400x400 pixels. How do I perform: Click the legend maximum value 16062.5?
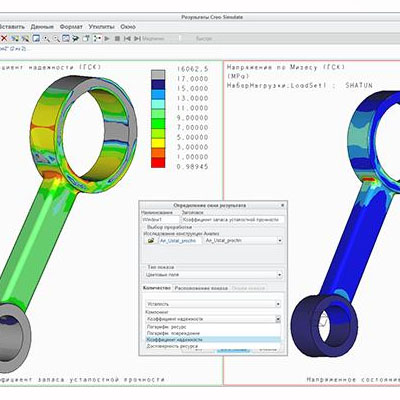(192, 69)
